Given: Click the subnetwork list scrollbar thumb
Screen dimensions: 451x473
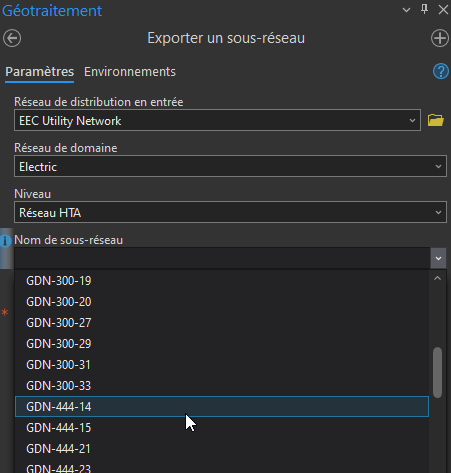Looking at the screenshot, I should click(437, 372).
